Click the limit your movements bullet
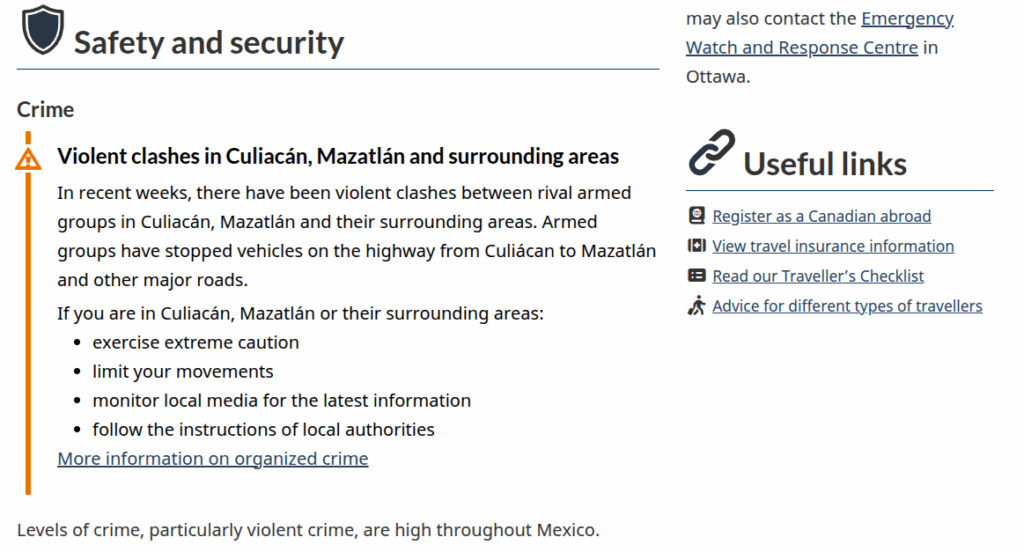Image resolution: width=1024 pixels, height=552 pixels. click(x=183, y=371)
